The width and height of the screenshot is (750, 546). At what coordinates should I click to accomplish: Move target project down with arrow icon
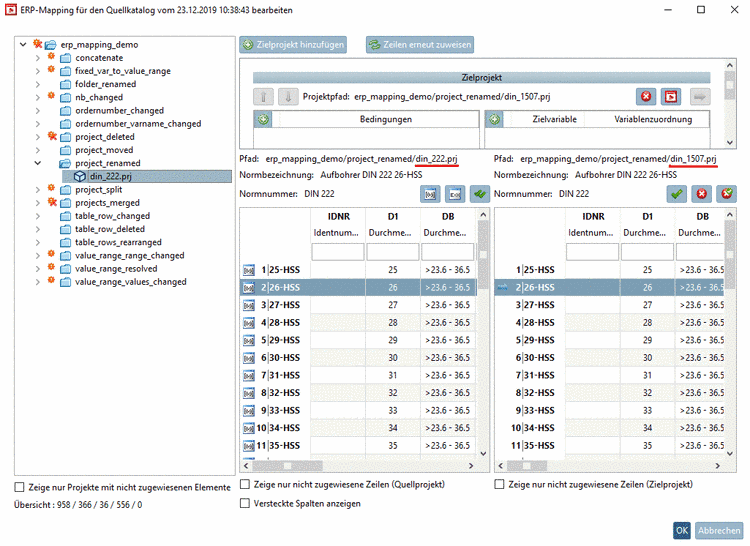288,97
